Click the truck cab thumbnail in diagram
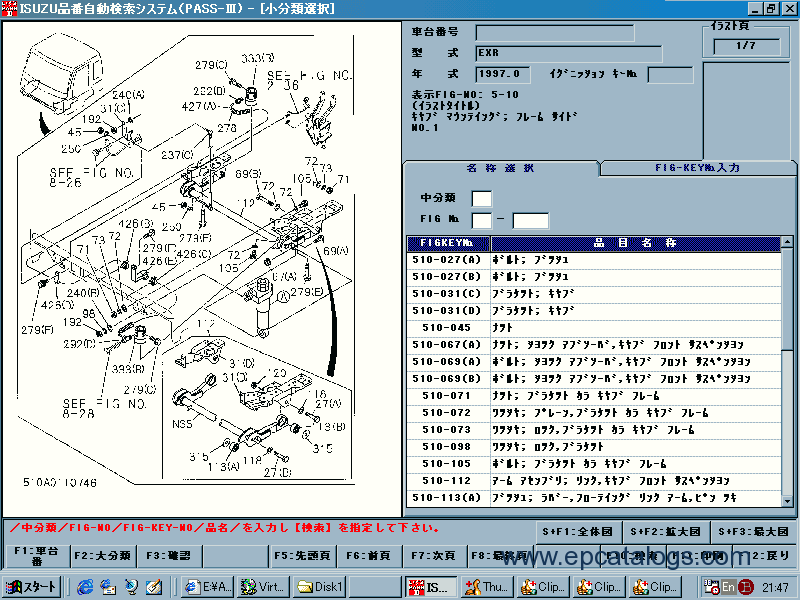Viewport: 800px width, 600px height. pyautogui.click(x=61, y=73)
